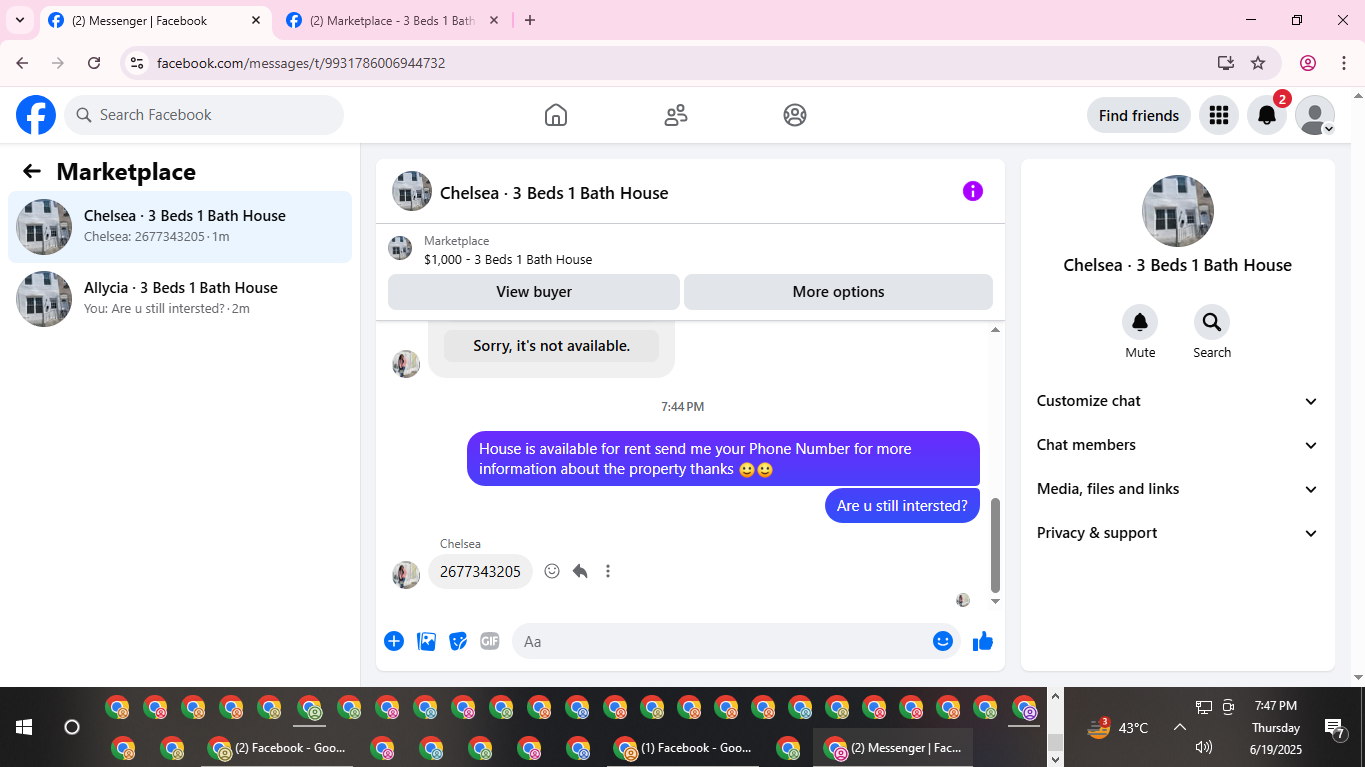Open the account profile picture menu
Image resolution: width=1365 pixels, height=767 pixels.
[1315, 115]
